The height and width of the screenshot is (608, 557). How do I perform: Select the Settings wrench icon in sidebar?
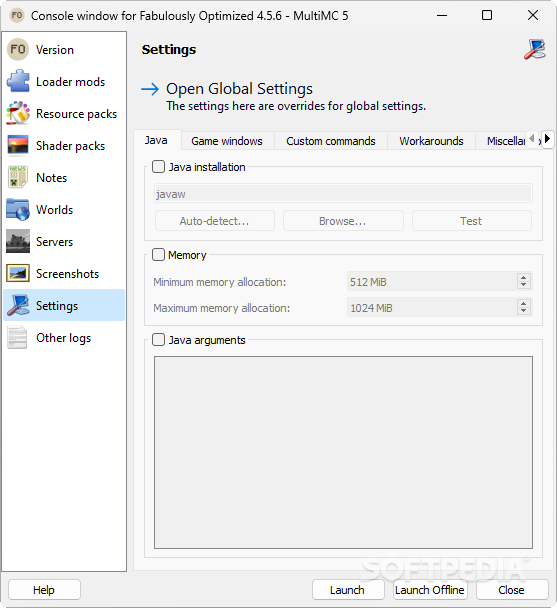coord(17,306)
